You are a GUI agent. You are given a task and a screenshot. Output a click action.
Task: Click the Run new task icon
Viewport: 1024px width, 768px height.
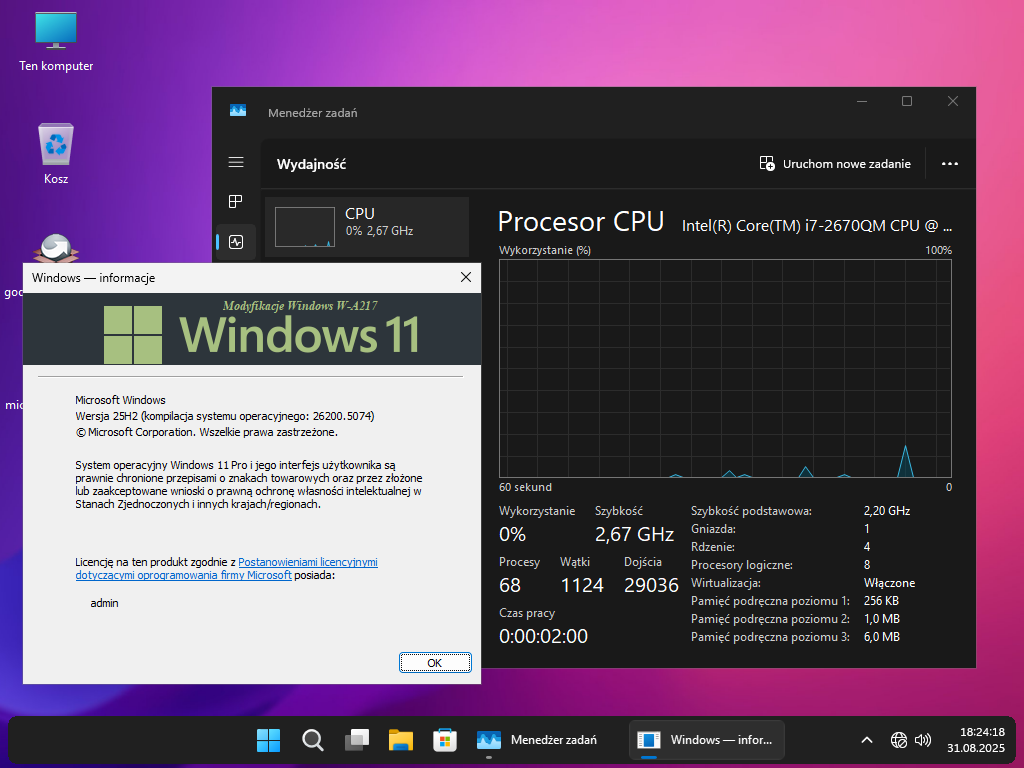click(x=767, y=164)
